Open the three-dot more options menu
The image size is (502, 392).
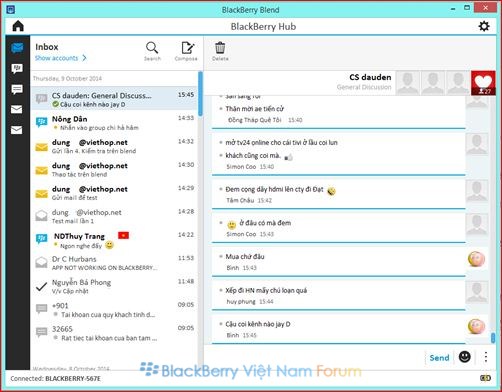coord(486,357)
